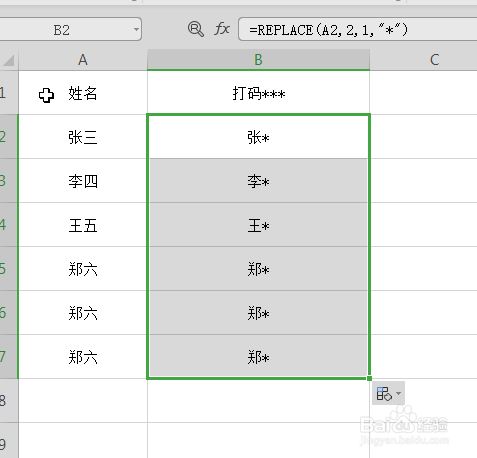477x458 pixels.
Task: Click the zoom formula magnifier icon
Action: 196,29
